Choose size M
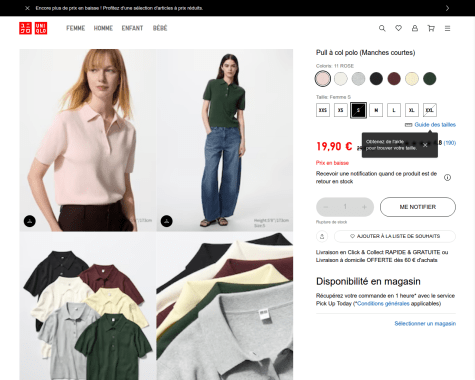The image size is (475, 380). coord(376,110)
